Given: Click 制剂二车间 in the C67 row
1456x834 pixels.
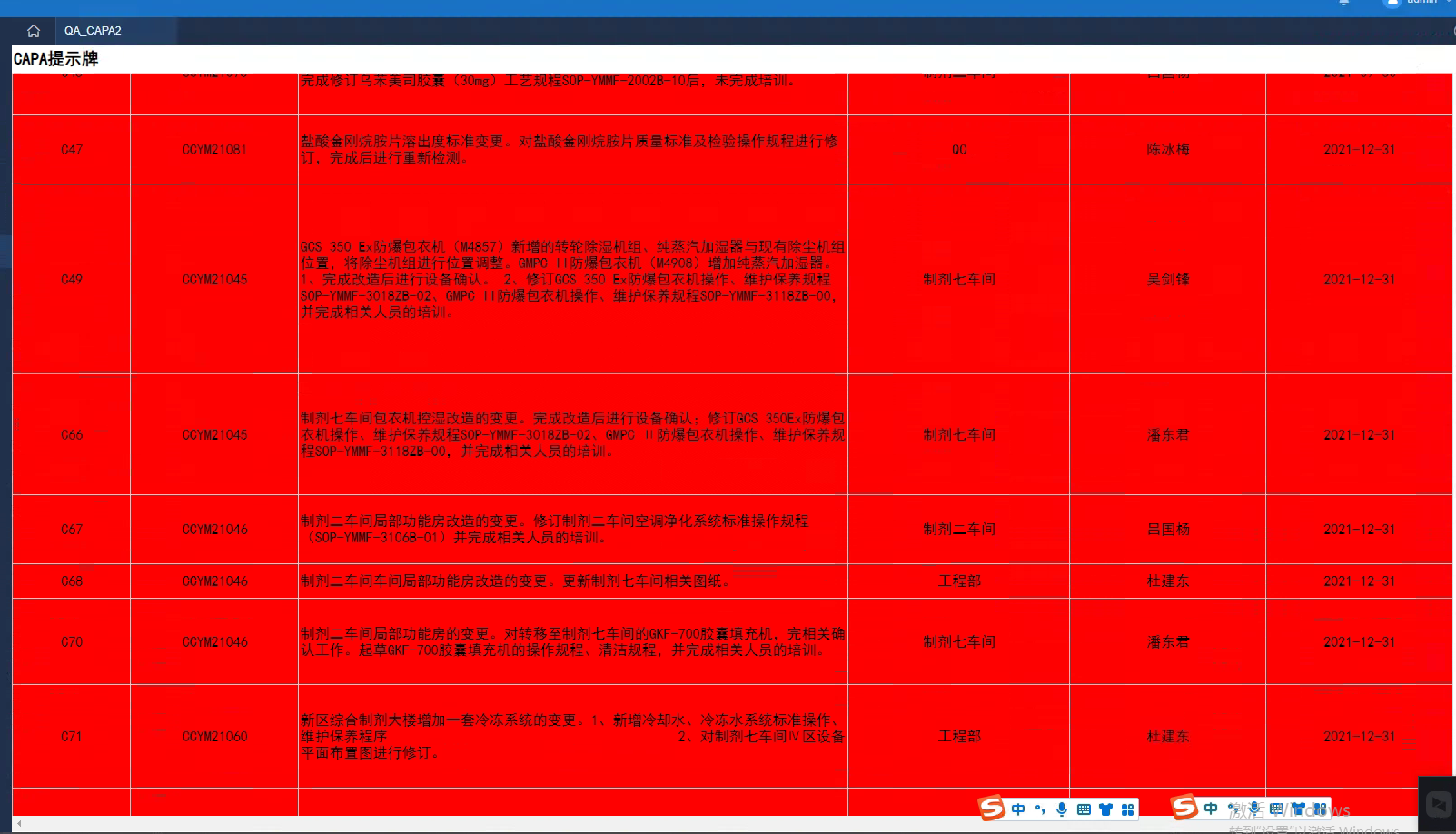Looking at the screenshot, I should click(x=959, y=530).
